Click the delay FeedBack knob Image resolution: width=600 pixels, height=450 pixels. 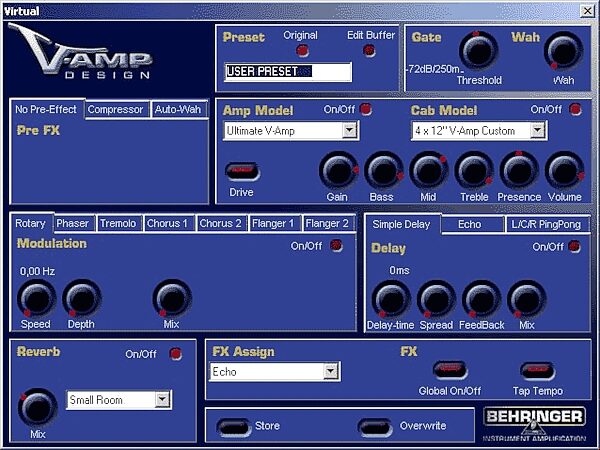point(481,299)
